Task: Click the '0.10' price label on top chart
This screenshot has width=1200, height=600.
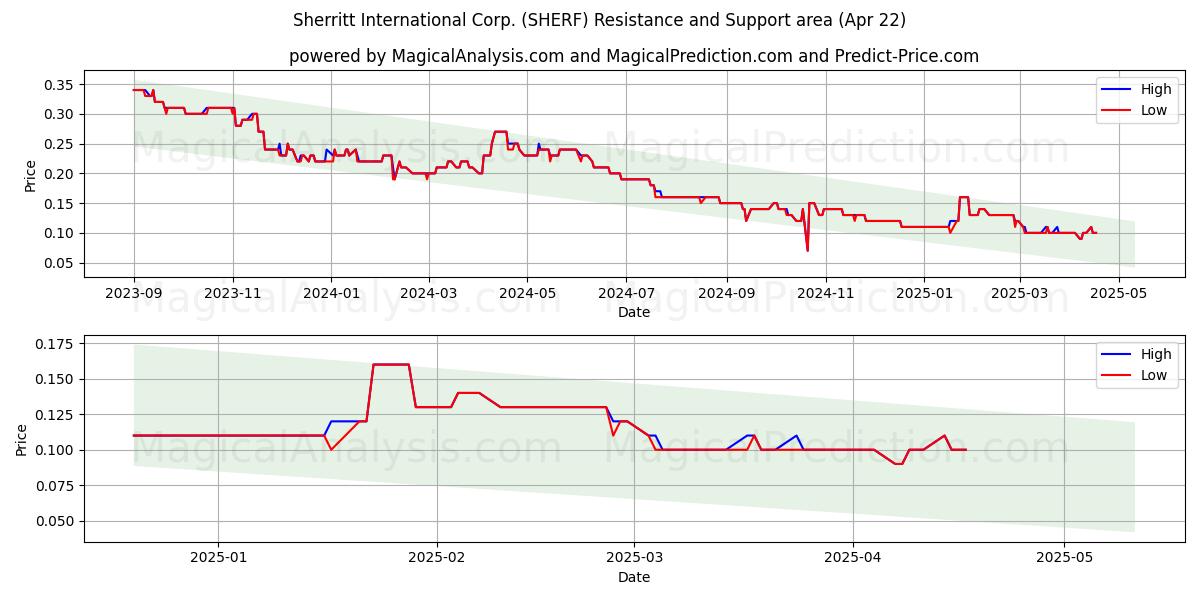Action: (x=60, y=233)
